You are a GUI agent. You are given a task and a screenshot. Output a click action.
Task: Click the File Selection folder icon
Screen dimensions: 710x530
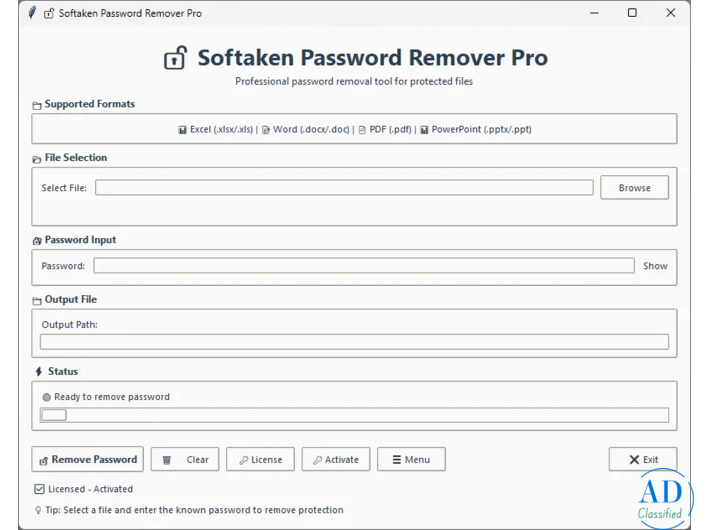click(x=37, y=159)
